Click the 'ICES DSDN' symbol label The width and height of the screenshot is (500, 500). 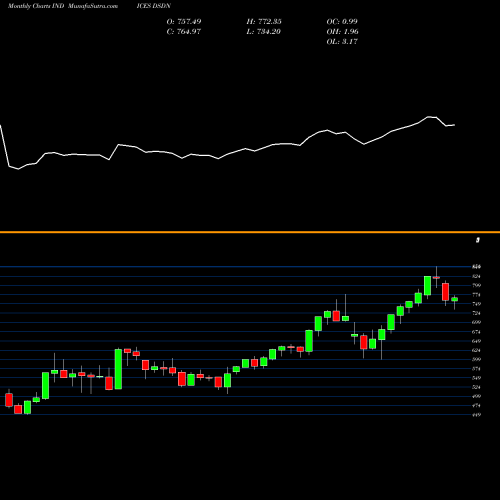pyautogui.click(x=154, y=6)
